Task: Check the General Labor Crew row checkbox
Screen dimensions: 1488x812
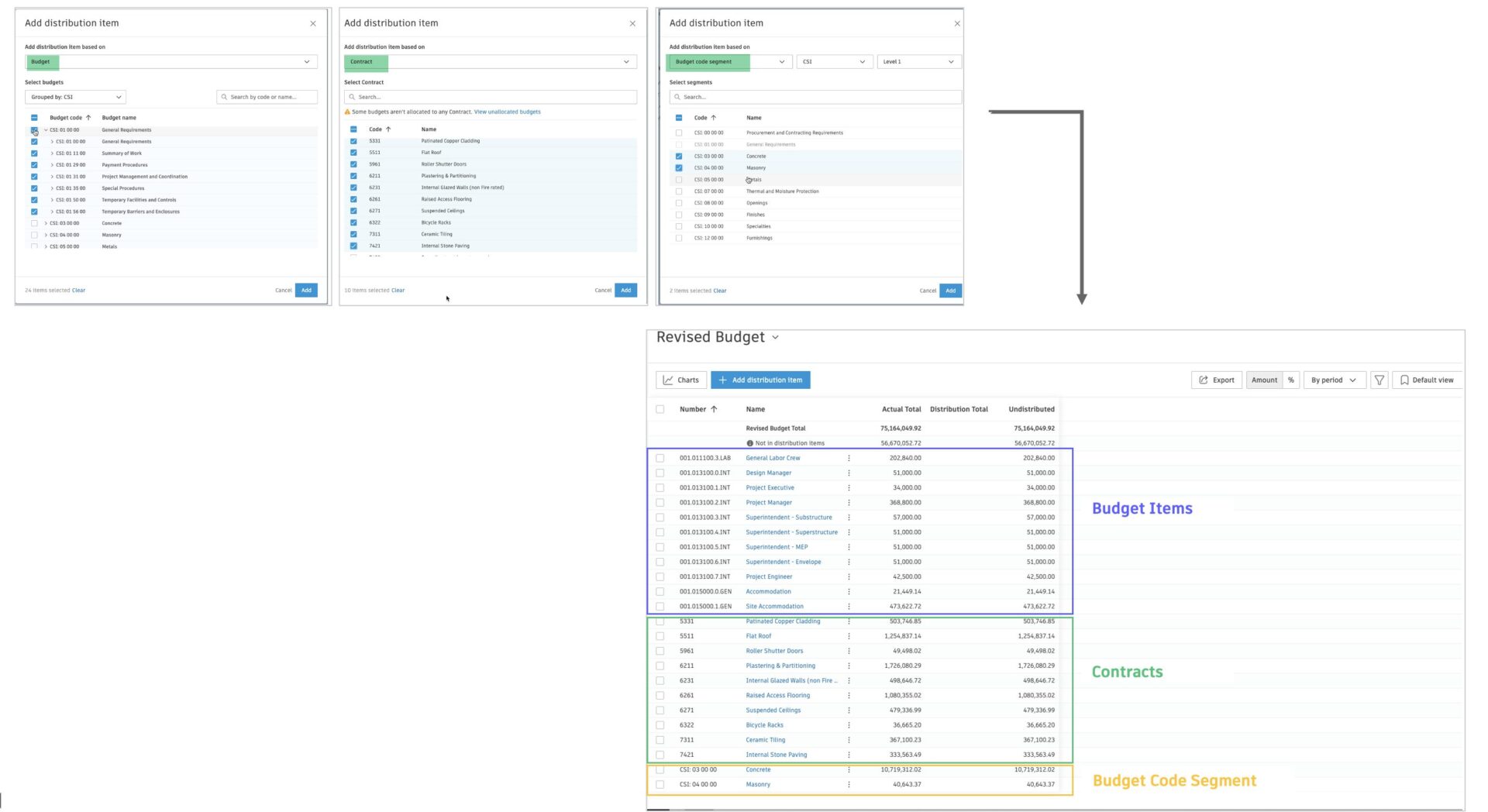Action: click(x=660, y=459)
